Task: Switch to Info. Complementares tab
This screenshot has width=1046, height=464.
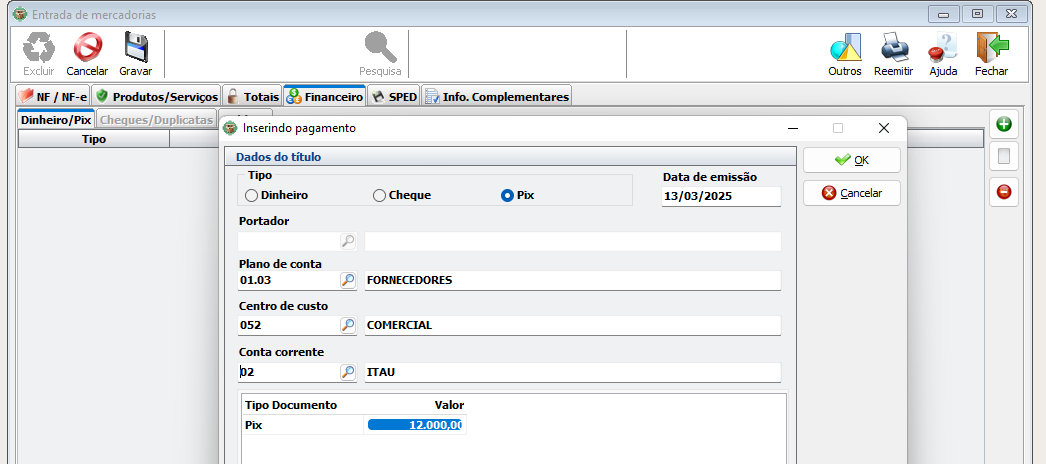Action: [x=496, y=97]
